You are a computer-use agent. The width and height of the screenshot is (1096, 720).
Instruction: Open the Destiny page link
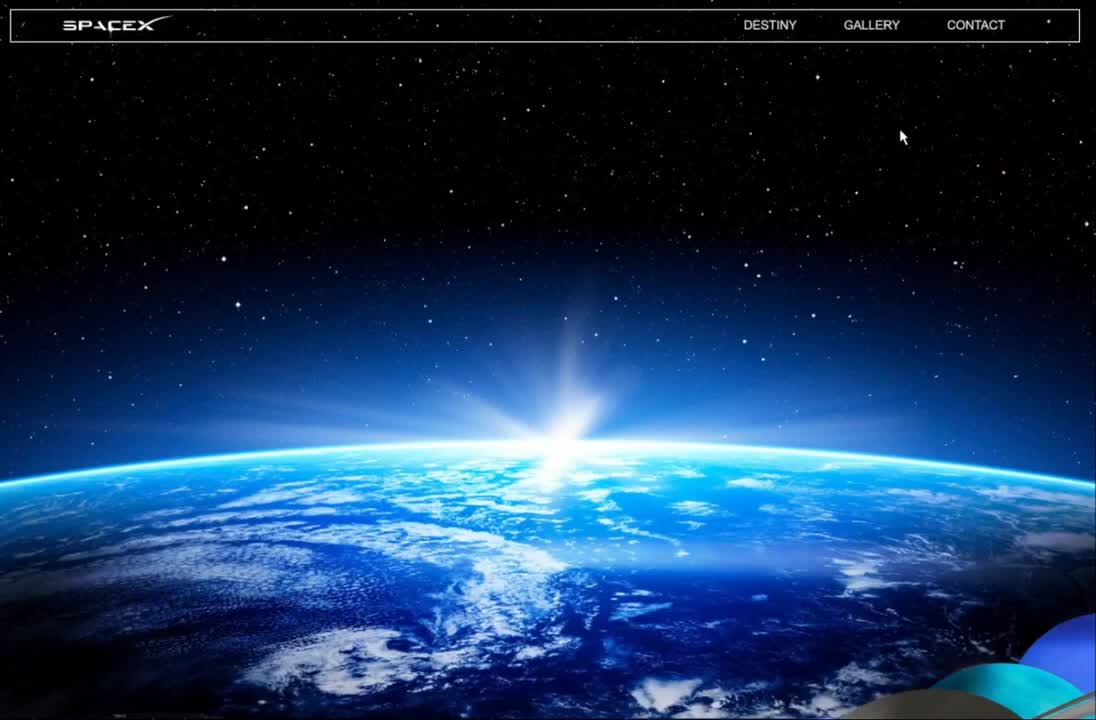click(x=770, y=25)
